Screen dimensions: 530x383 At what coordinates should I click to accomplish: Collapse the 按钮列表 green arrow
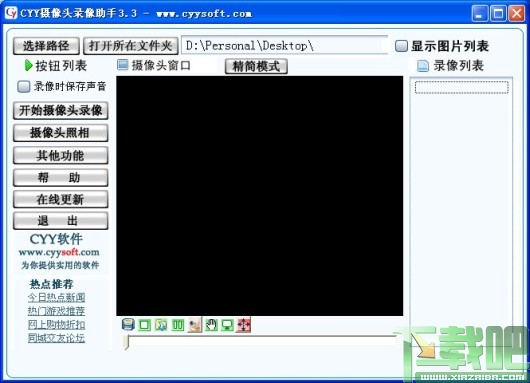pyautogui.click(x=29, y=66)
